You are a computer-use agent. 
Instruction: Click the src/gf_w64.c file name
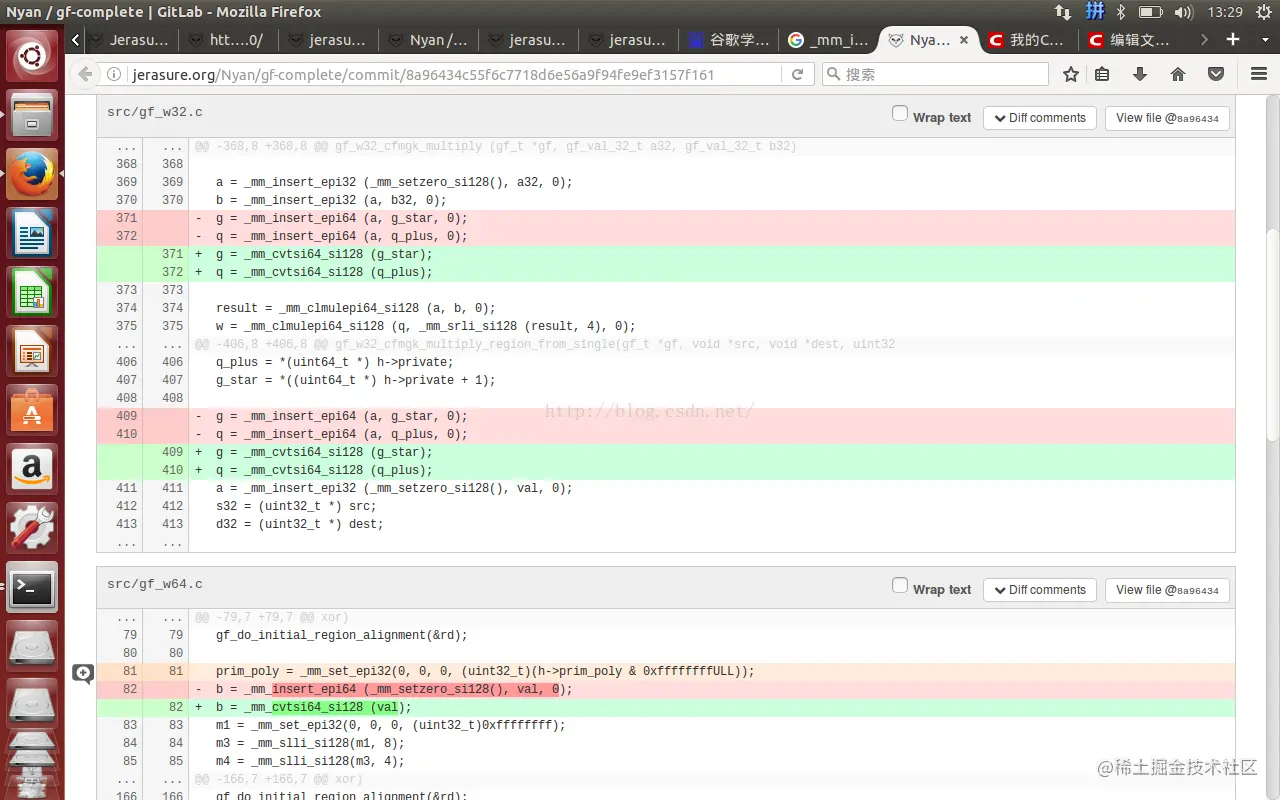[x=155, y=584]
